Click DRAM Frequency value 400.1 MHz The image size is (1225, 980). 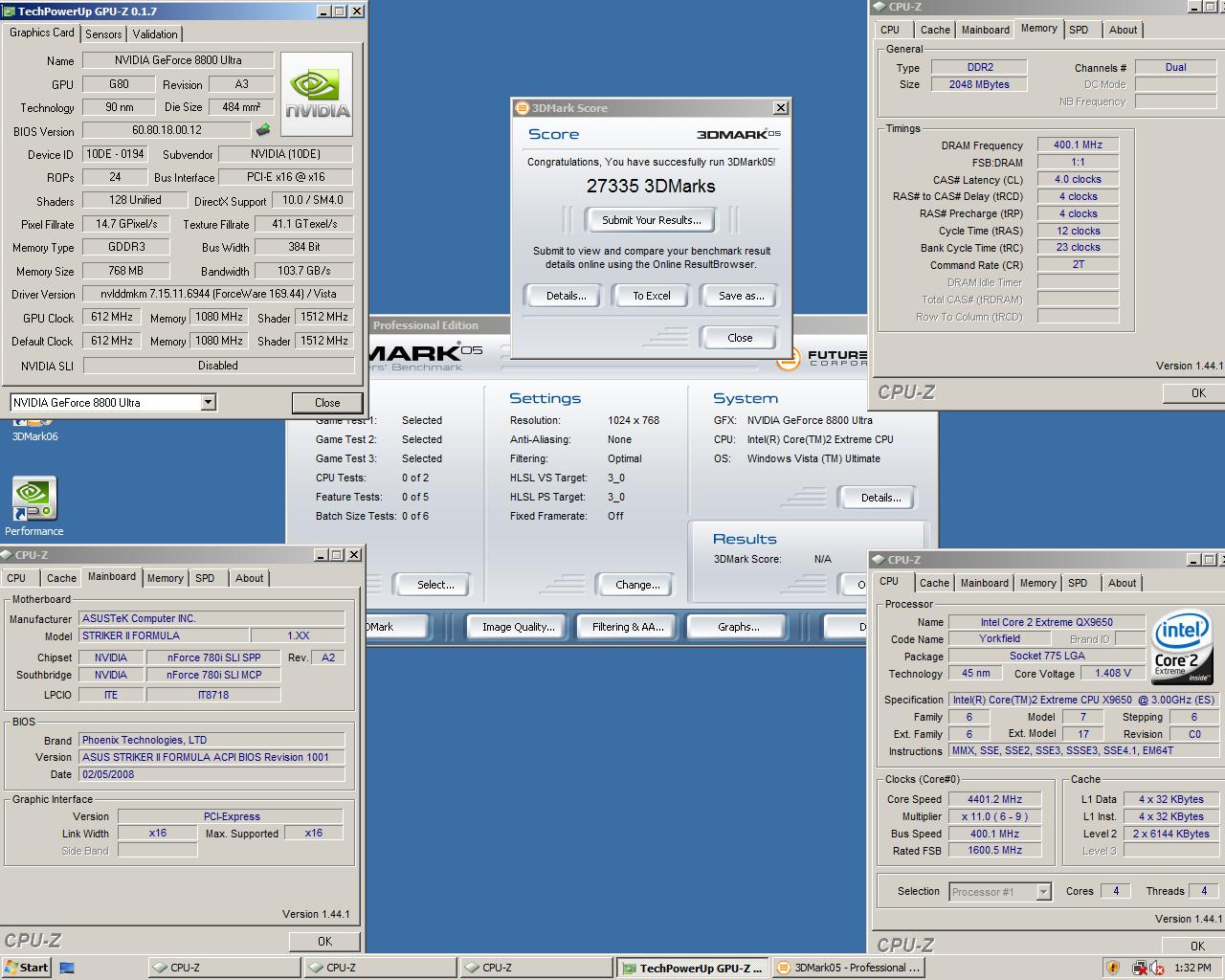coord(1078,145)
